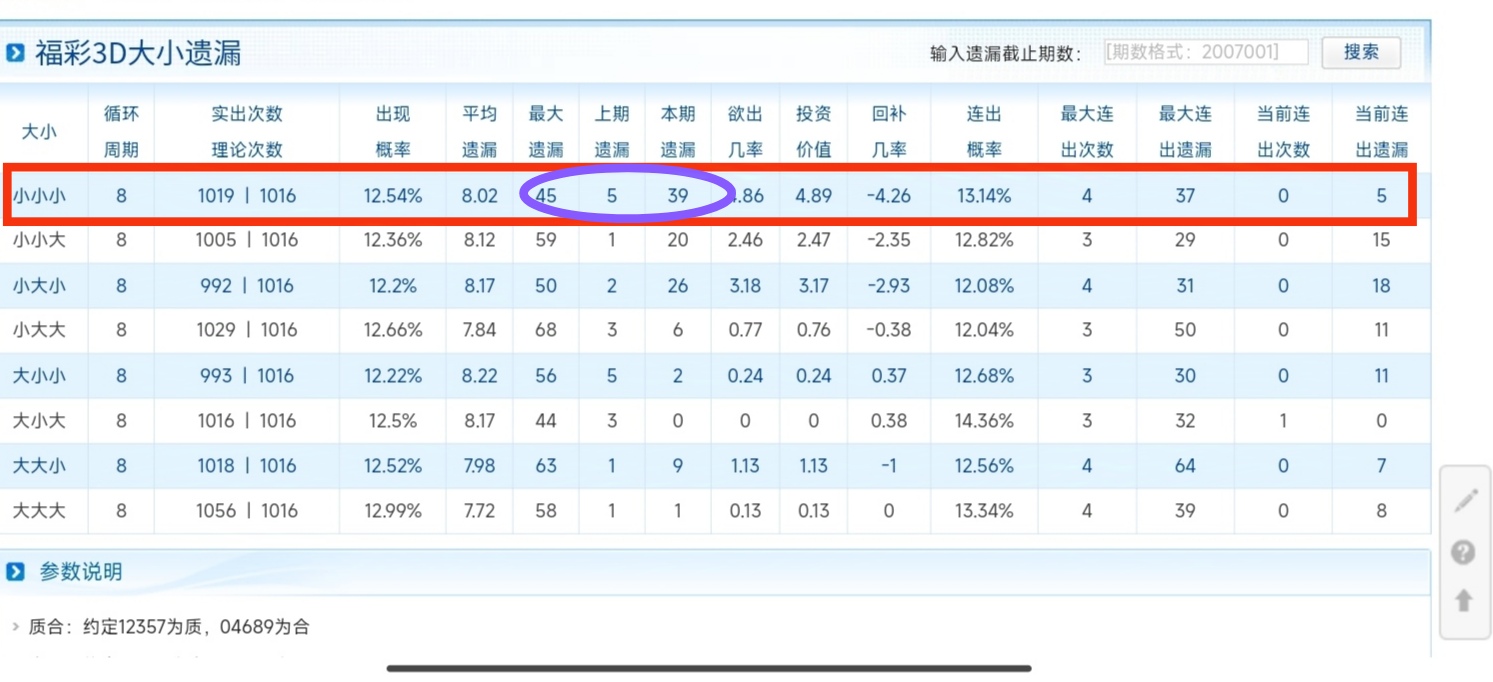This screenshot has height=682, width=1493.
Task: Click the 1029 | 1016 cell
Action: (247, 331)
